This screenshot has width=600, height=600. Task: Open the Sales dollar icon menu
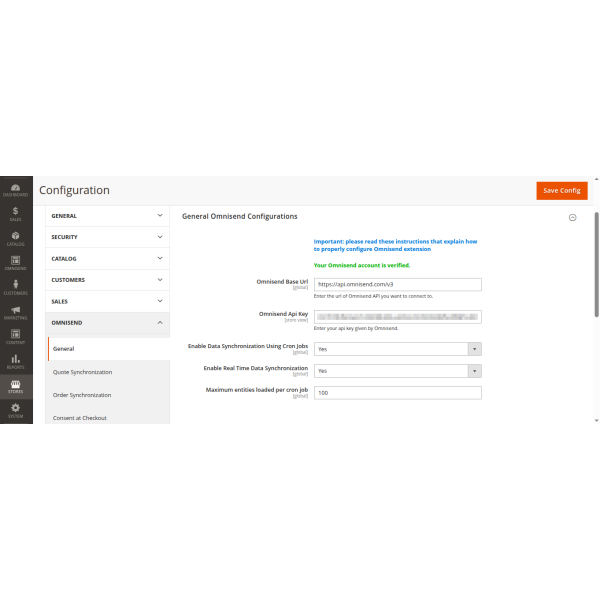coord(16,213)
